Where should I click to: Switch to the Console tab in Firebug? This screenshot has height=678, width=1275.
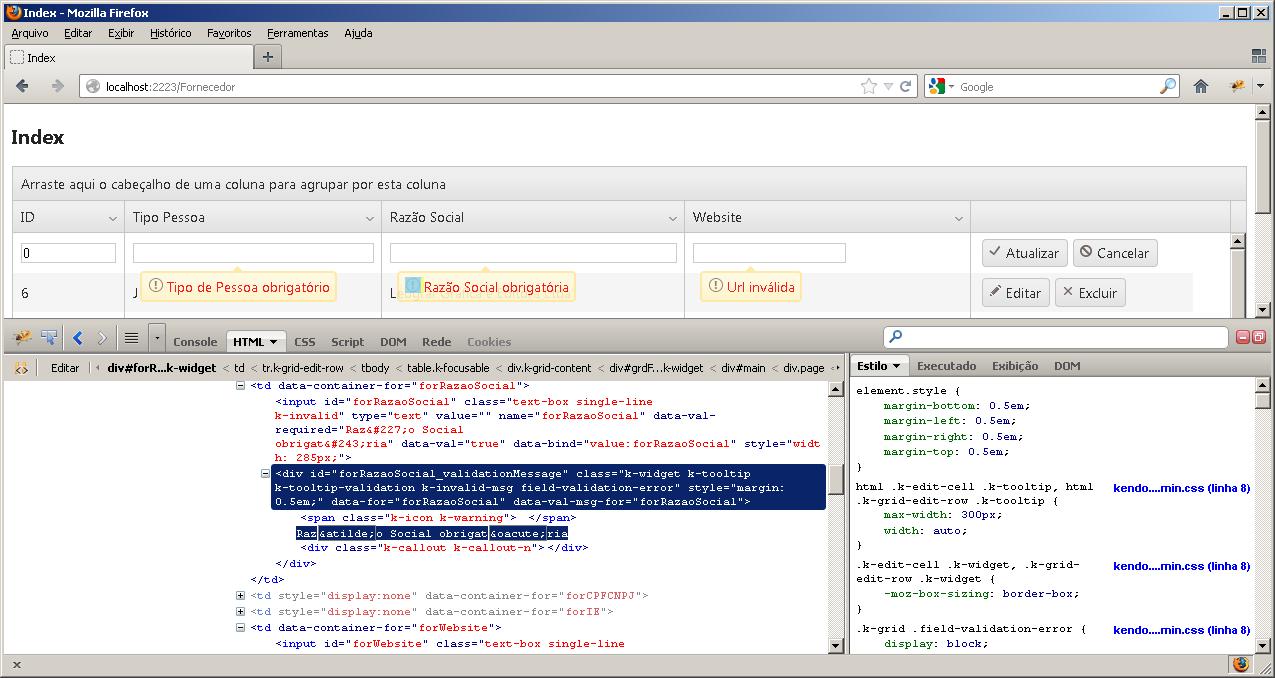[x=195, y=342]
